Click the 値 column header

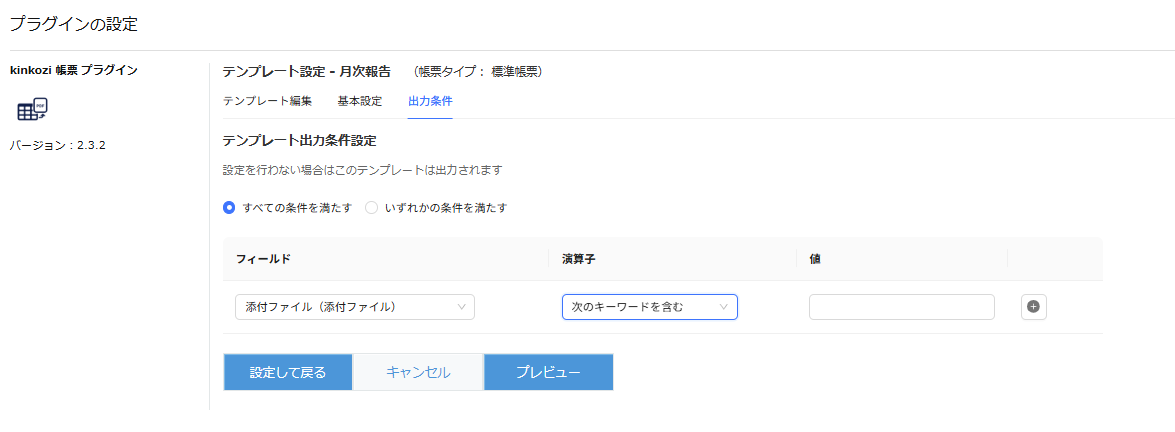tap(815, 259)
